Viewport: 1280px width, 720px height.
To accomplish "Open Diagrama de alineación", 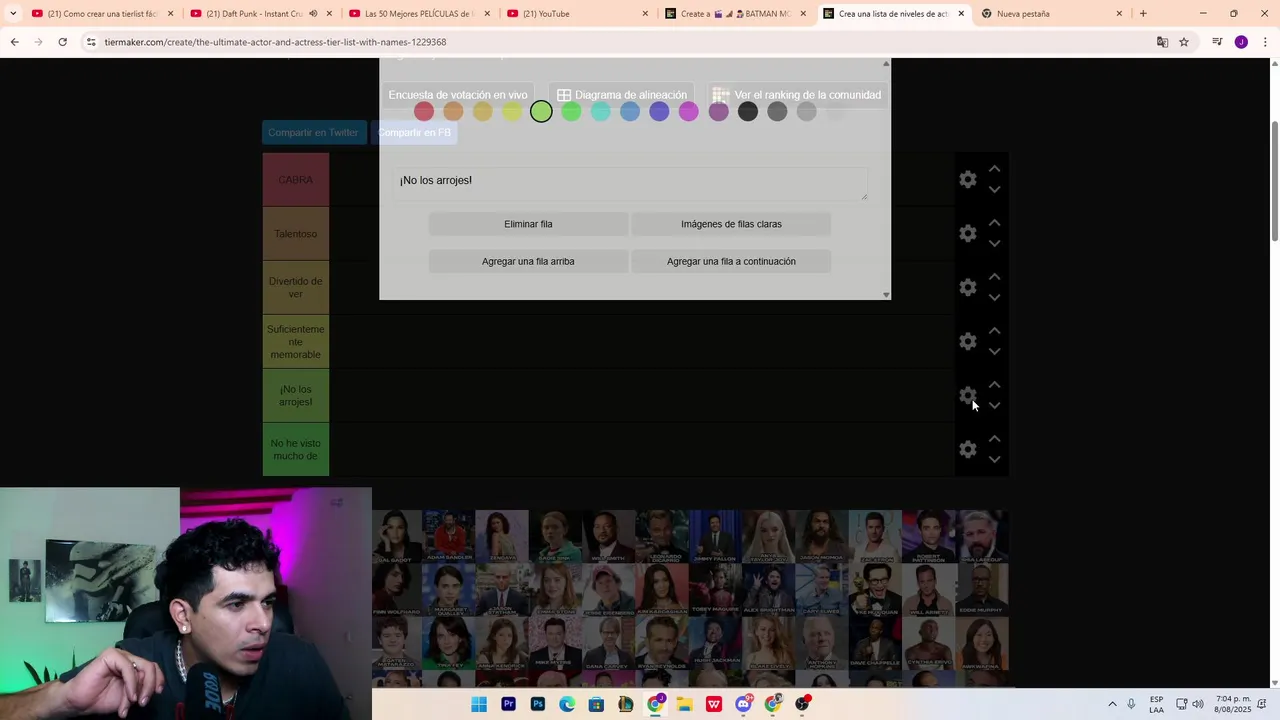I will (x=622, y=95).
